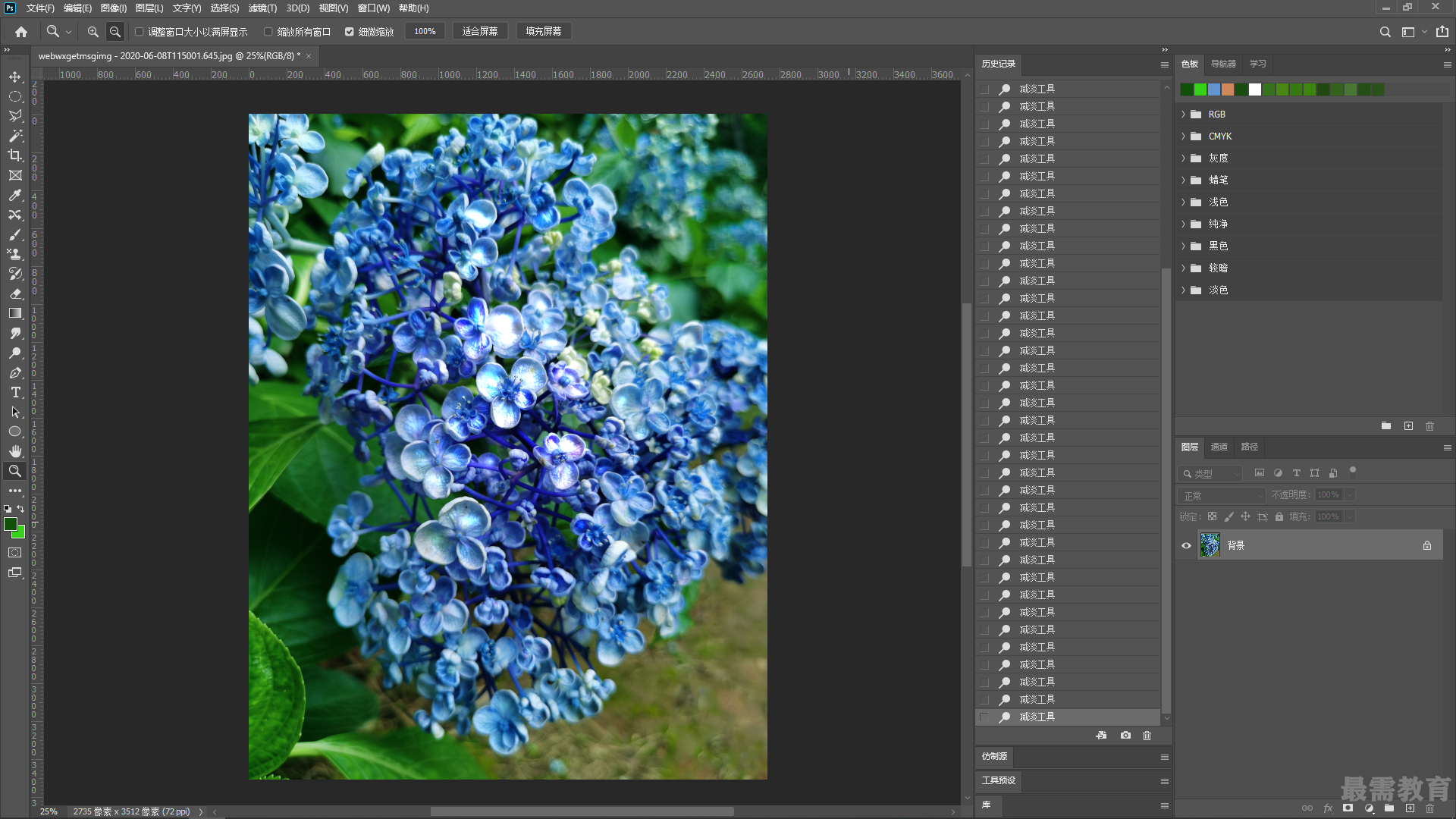
Task: Click the share icon top right
Action: 1442,32
